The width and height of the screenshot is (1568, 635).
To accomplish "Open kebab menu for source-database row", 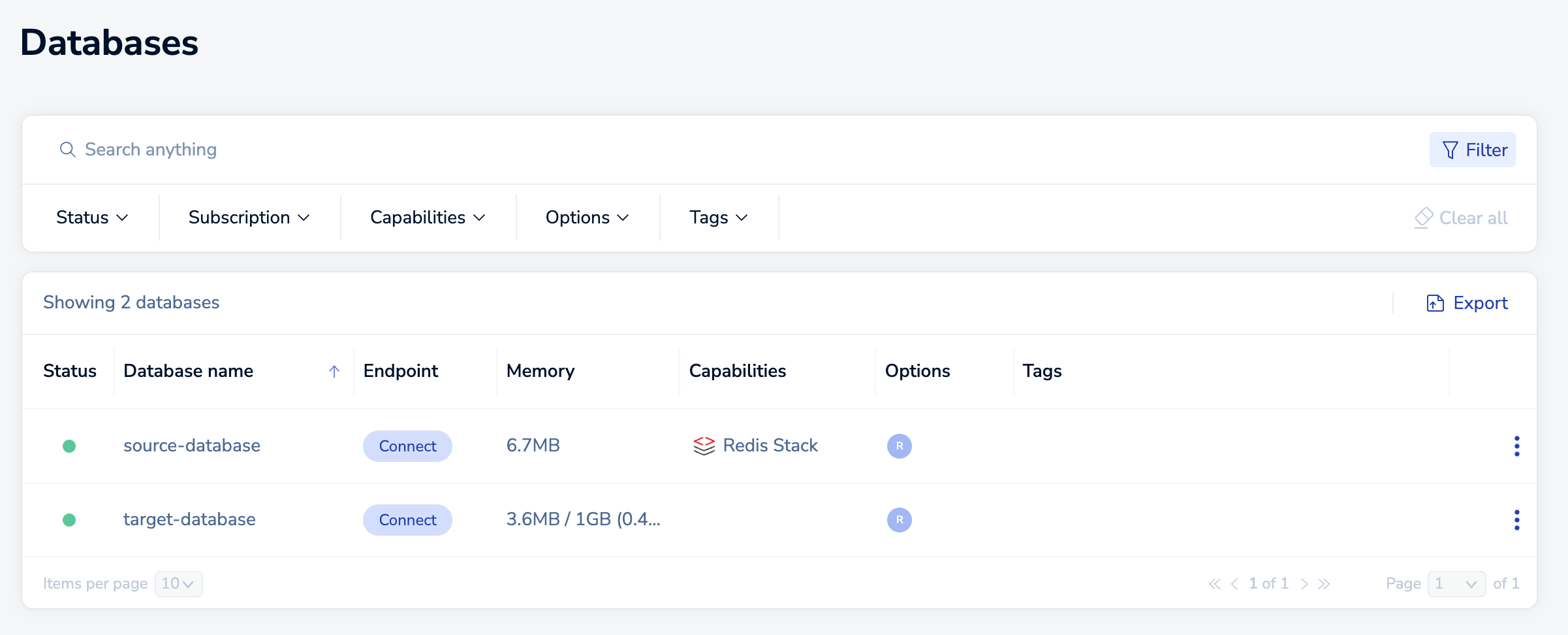I will [1516, 446].
